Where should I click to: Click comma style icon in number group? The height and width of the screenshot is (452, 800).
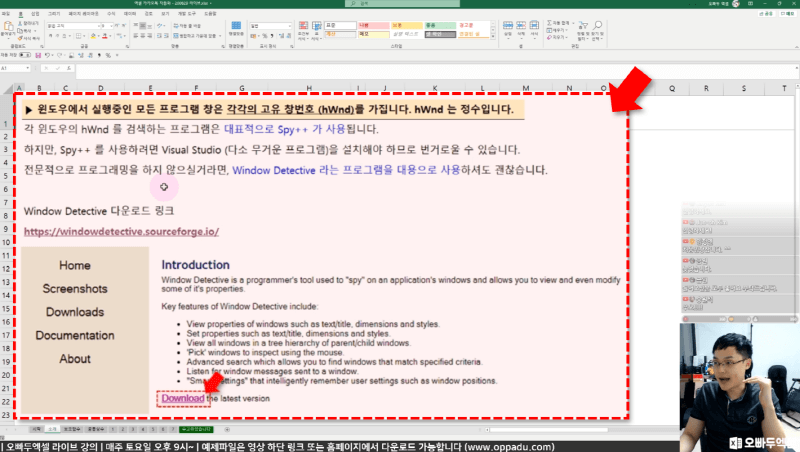[272, 36]
